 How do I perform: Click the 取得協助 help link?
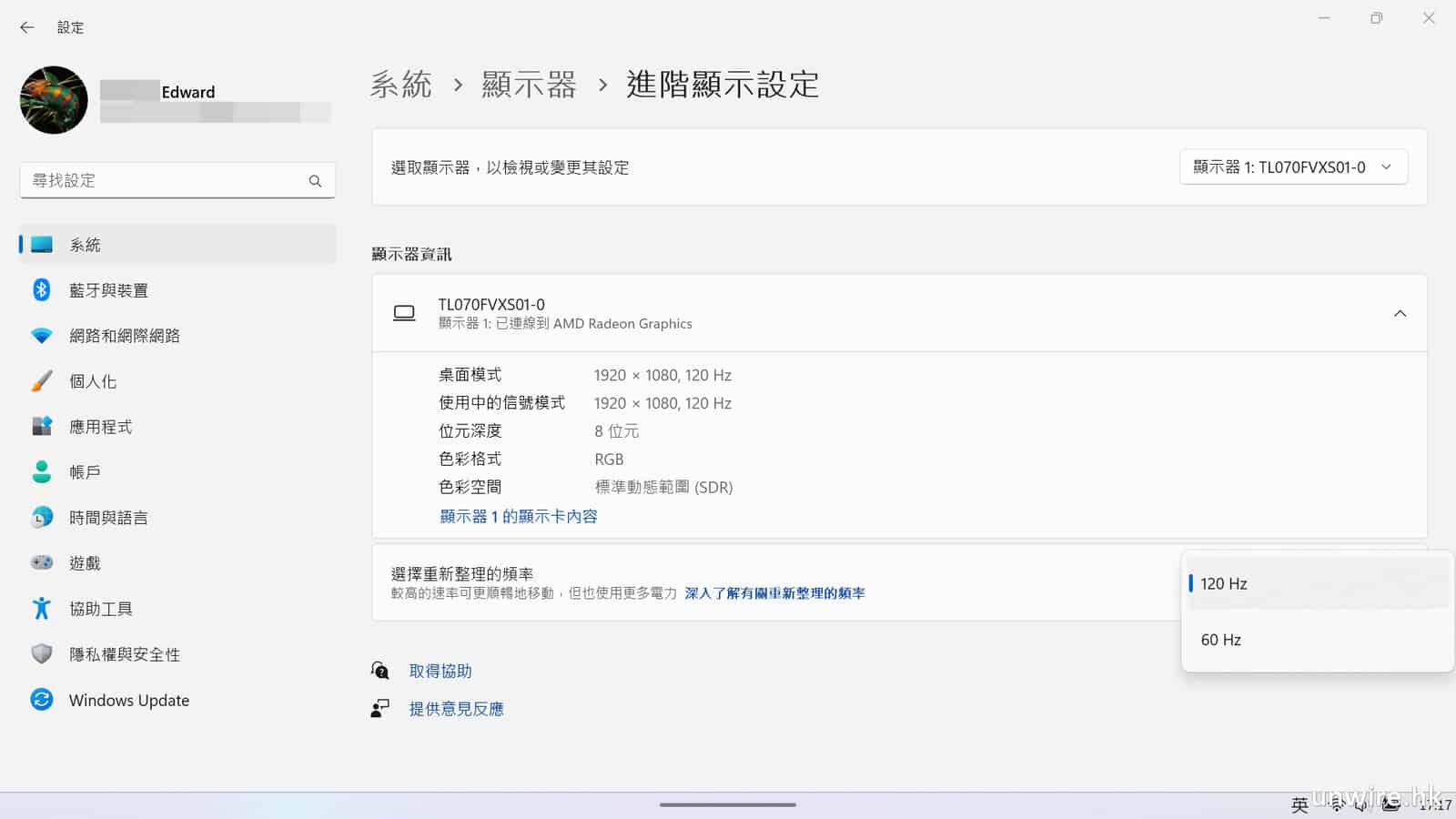click(x=440, y=671)
